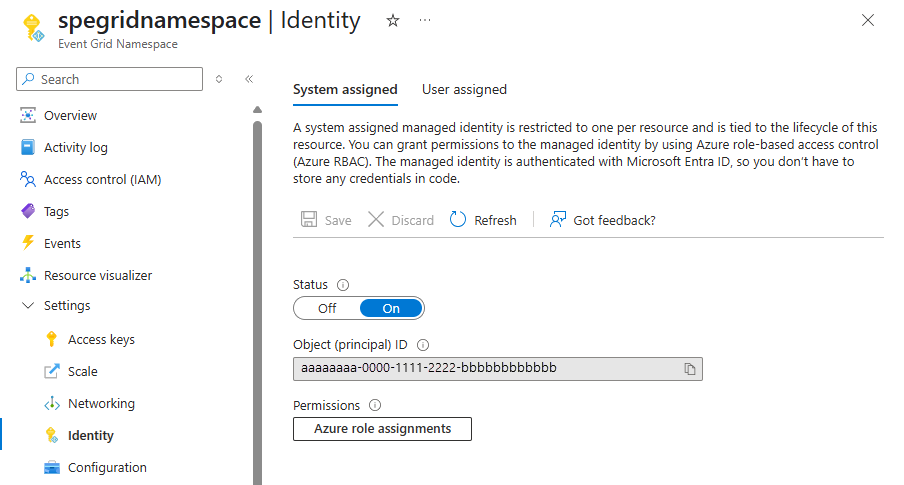Click Azure role assignments button

[x=382, y=429]
